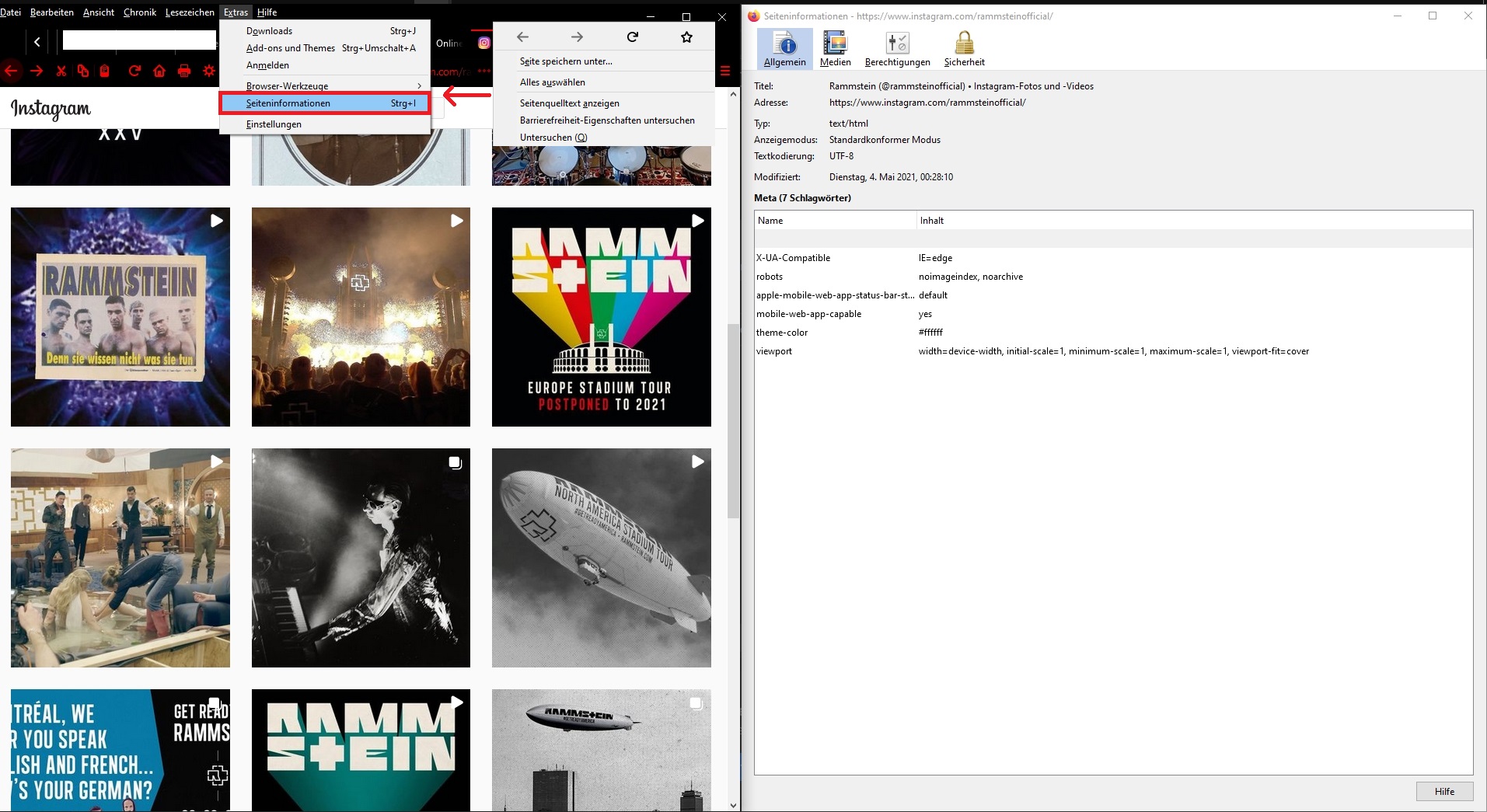Open settings via red gear icon
The width and height of the screenshot is (1487, 812).
(209, 71)
